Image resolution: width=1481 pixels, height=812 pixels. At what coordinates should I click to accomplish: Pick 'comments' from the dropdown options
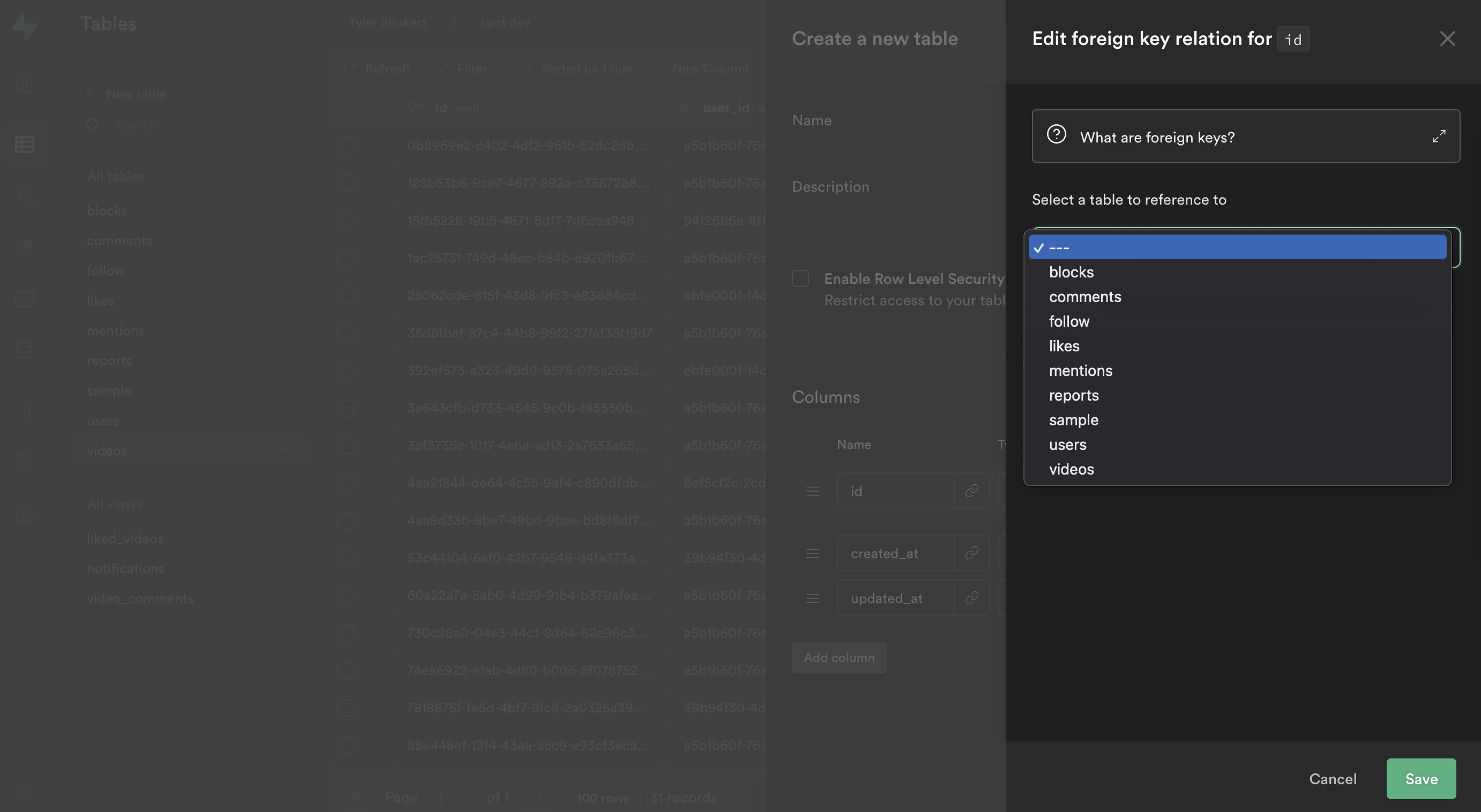click(x=1084, y=297)
